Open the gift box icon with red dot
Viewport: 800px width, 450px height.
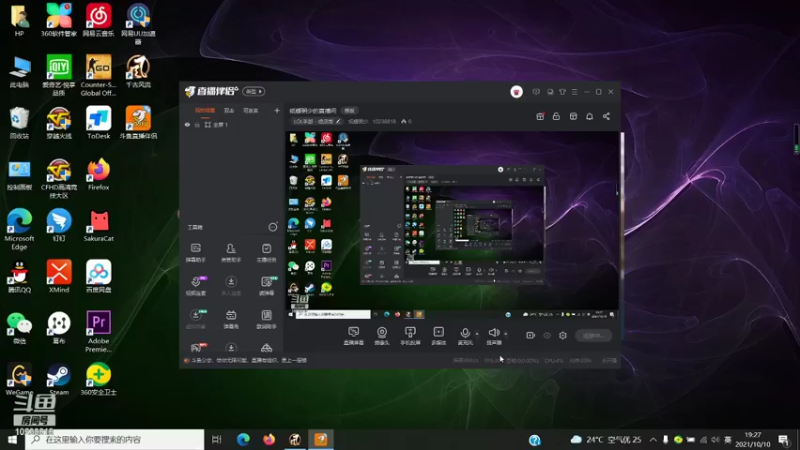point(540,116)
